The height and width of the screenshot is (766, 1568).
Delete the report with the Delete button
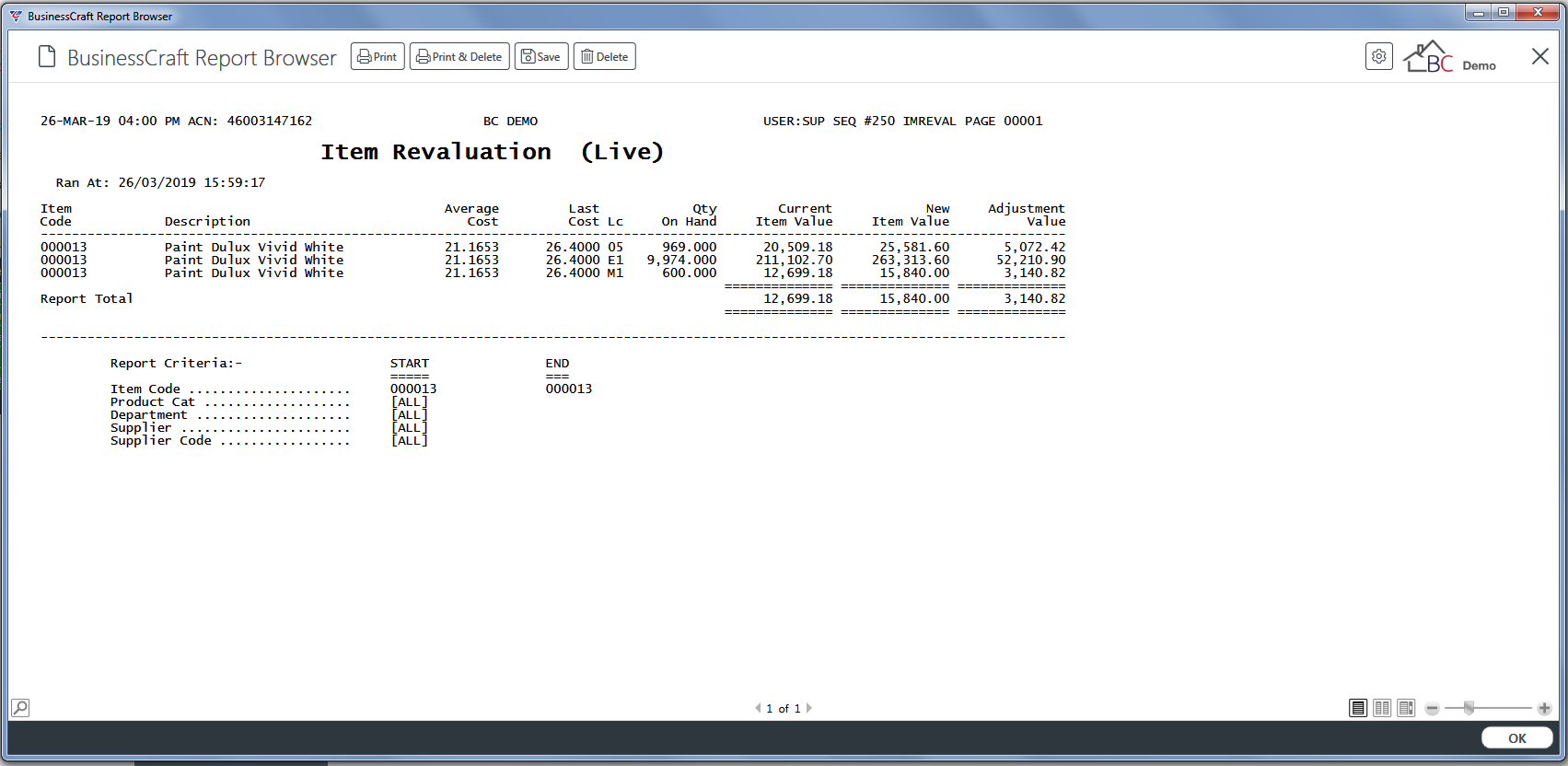pos(605,57)
